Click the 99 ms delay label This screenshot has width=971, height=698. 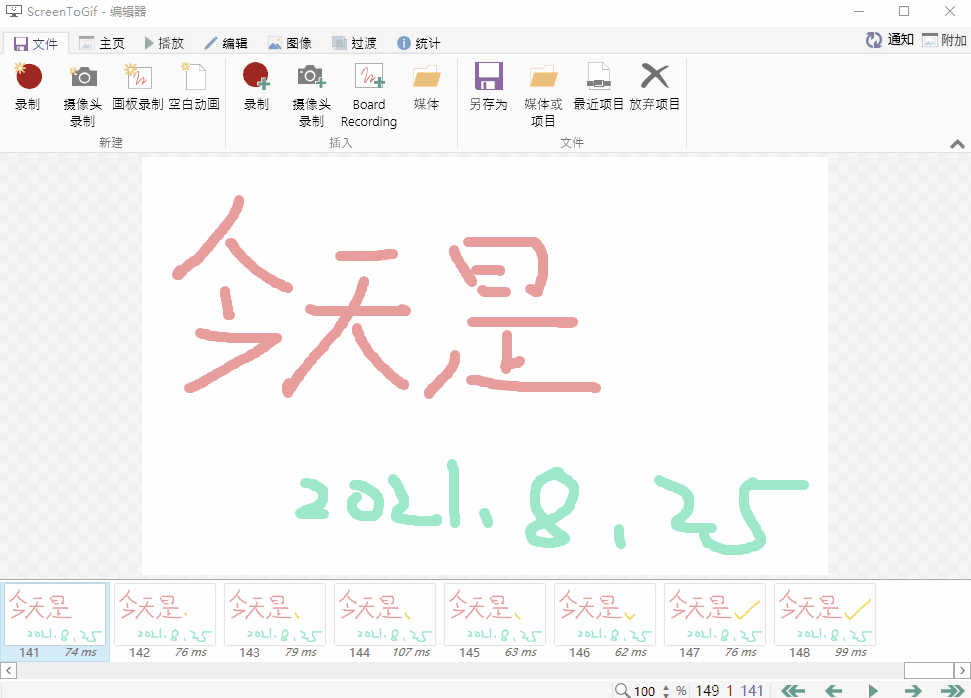(851, 652)
